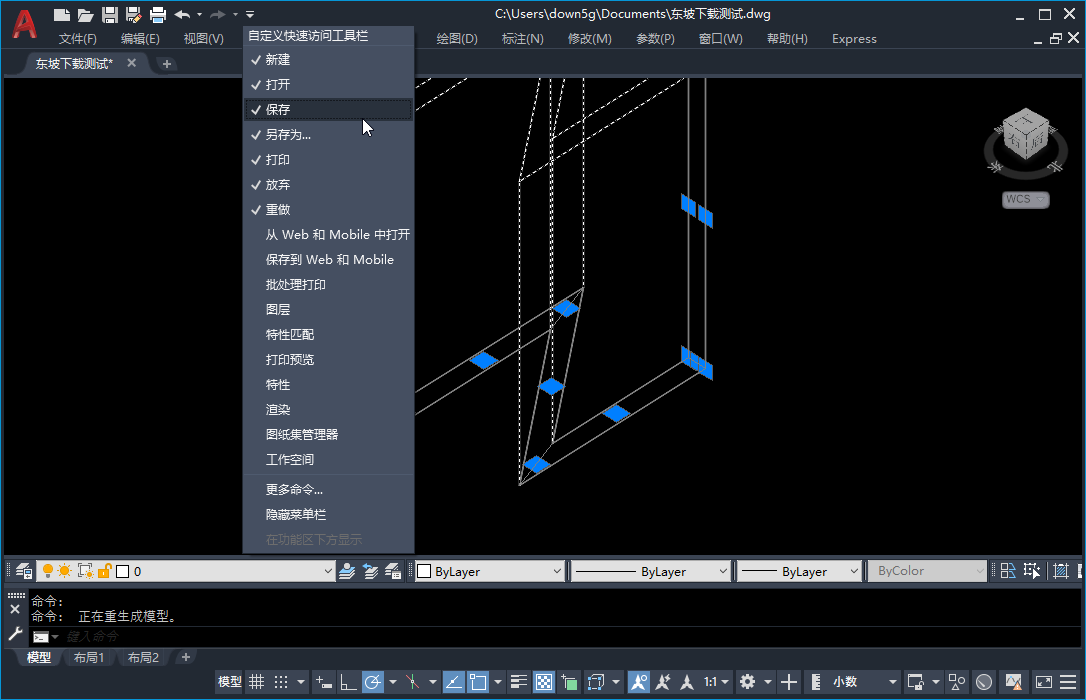Switch to the 布局1 tab

pyautogui.click(x=89, y=657)
